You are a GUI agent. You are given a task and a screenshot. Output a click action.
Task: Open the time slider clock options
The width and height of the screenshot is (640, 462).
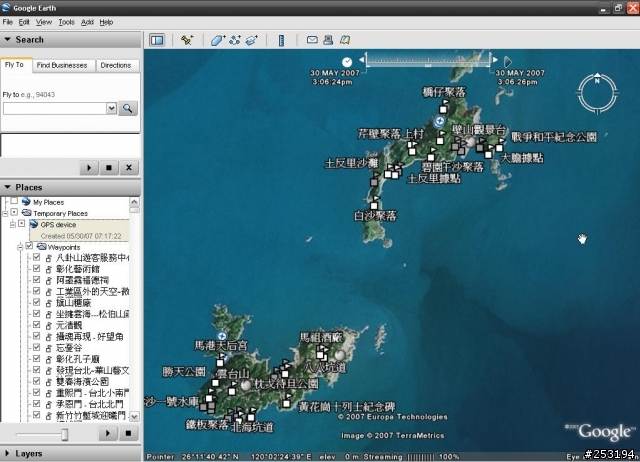347,62
